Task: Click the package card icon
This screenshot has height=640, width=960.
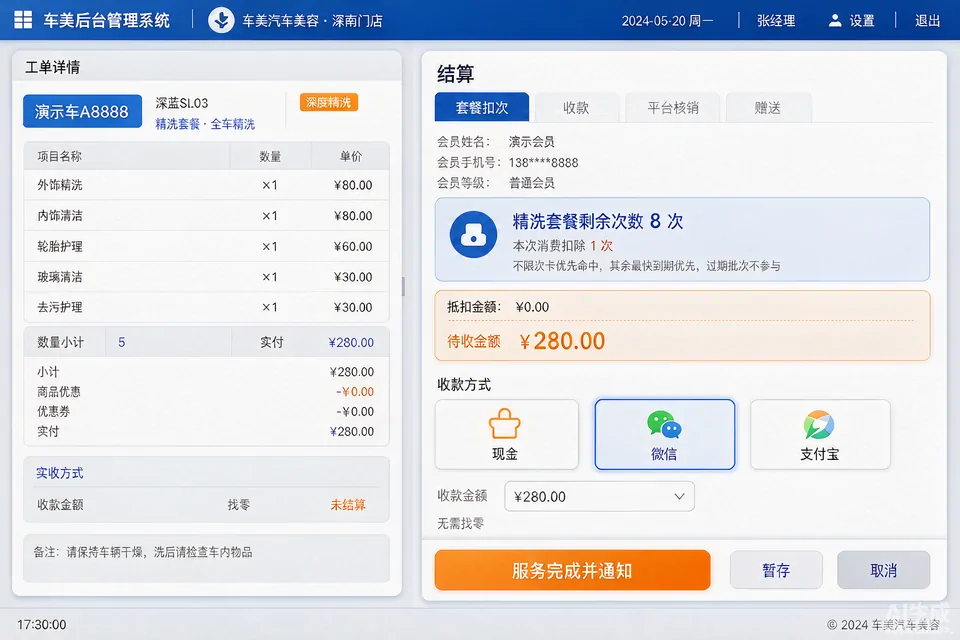Action: click(x=473, y=235)
